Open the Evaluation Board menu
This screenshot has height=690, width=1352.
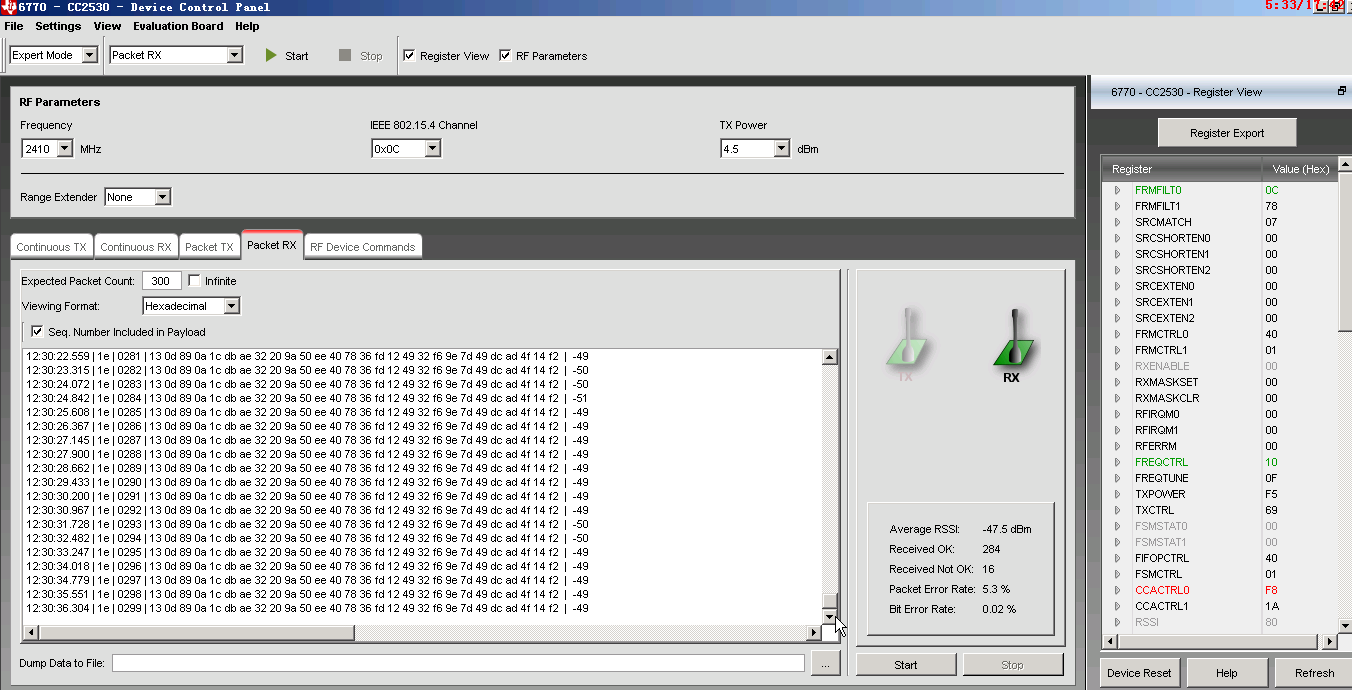(x=178, y=26)
